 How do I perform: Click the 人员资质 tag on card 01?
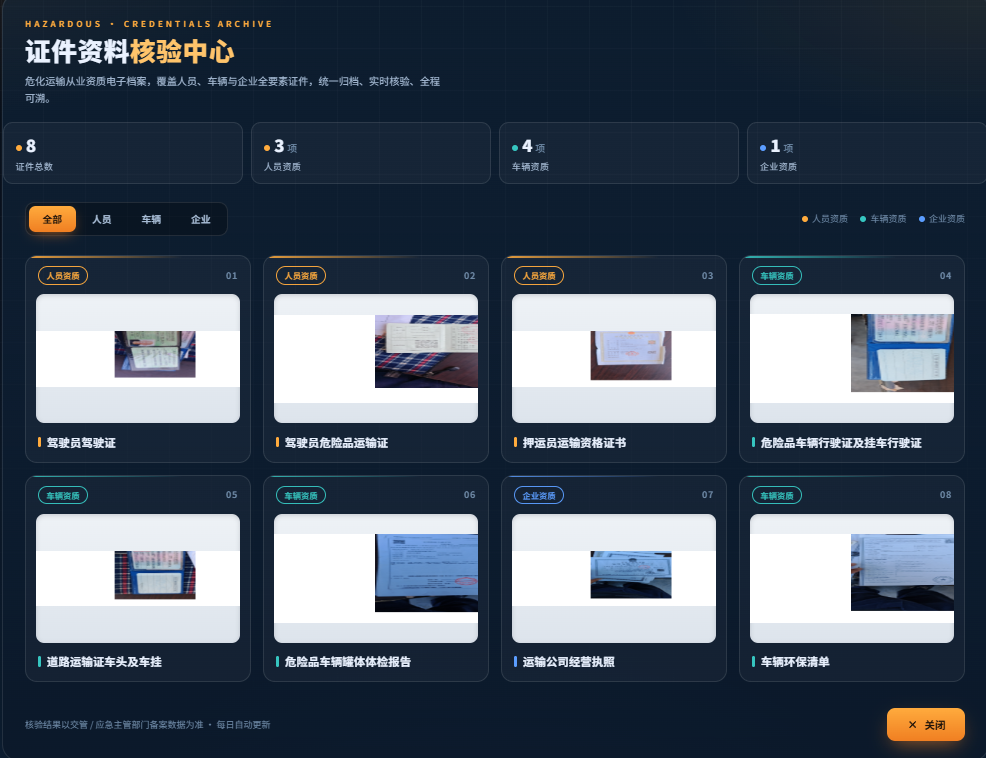[x=63, y=276]
